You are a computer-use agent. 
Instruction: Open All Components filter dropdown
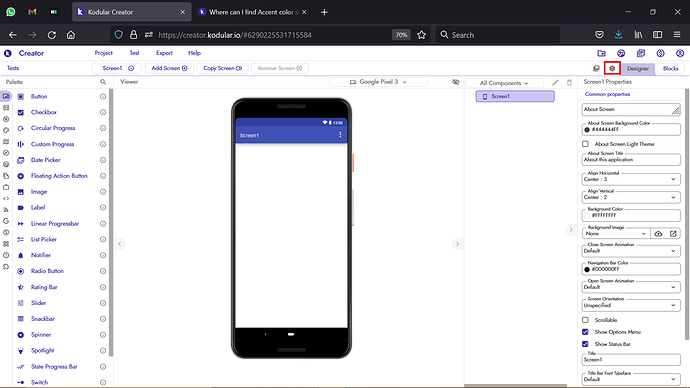coord(504,83)
